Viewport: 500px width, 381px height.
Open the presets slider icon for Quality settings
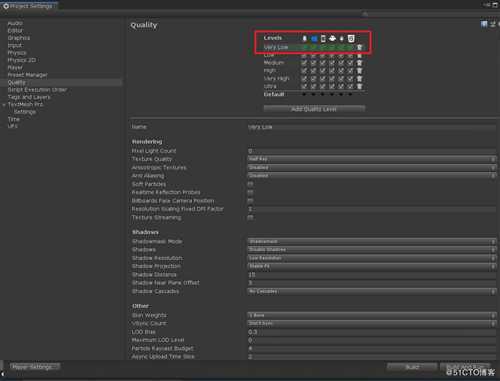point(492,24)
